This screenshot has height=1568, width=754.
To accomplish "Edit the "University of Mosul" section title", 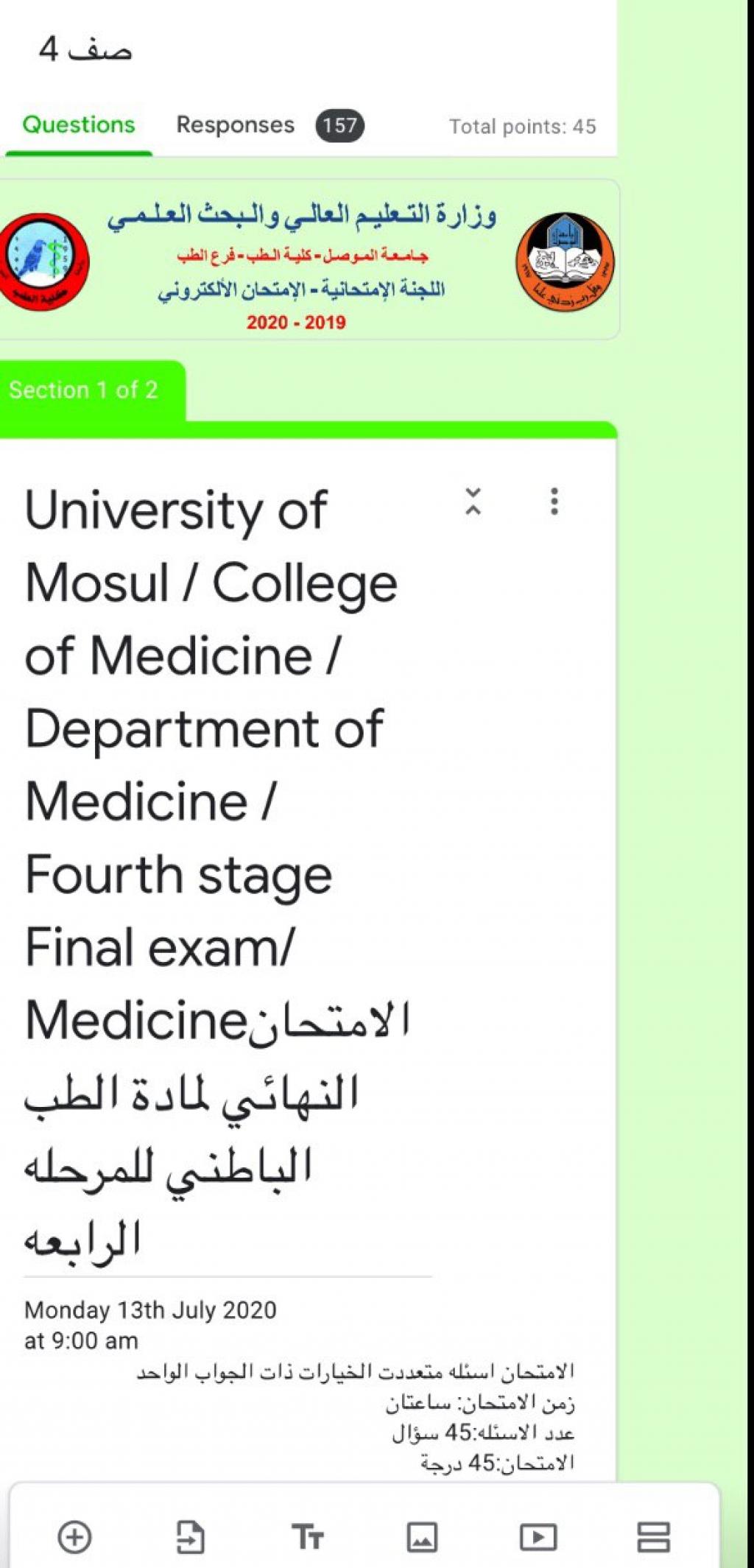I will tap(214, 869).
